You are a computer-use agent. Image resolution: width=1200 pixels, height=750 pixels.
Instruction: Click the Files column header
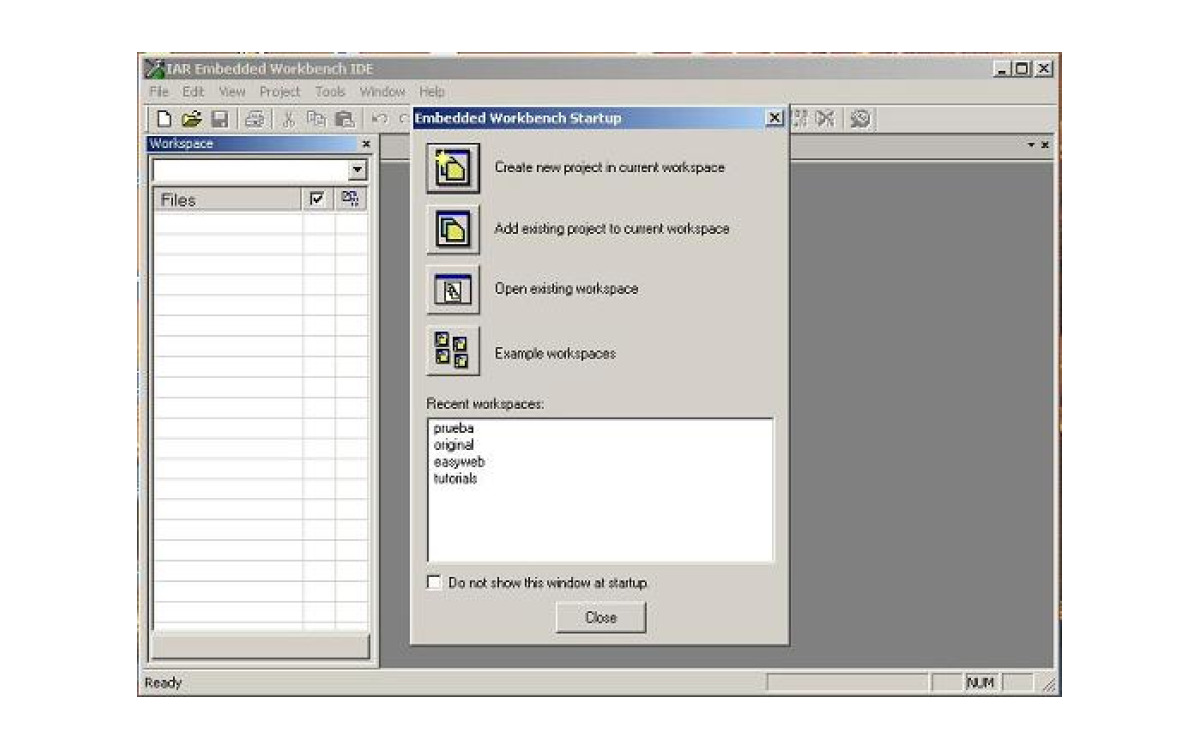coord(227,200)
